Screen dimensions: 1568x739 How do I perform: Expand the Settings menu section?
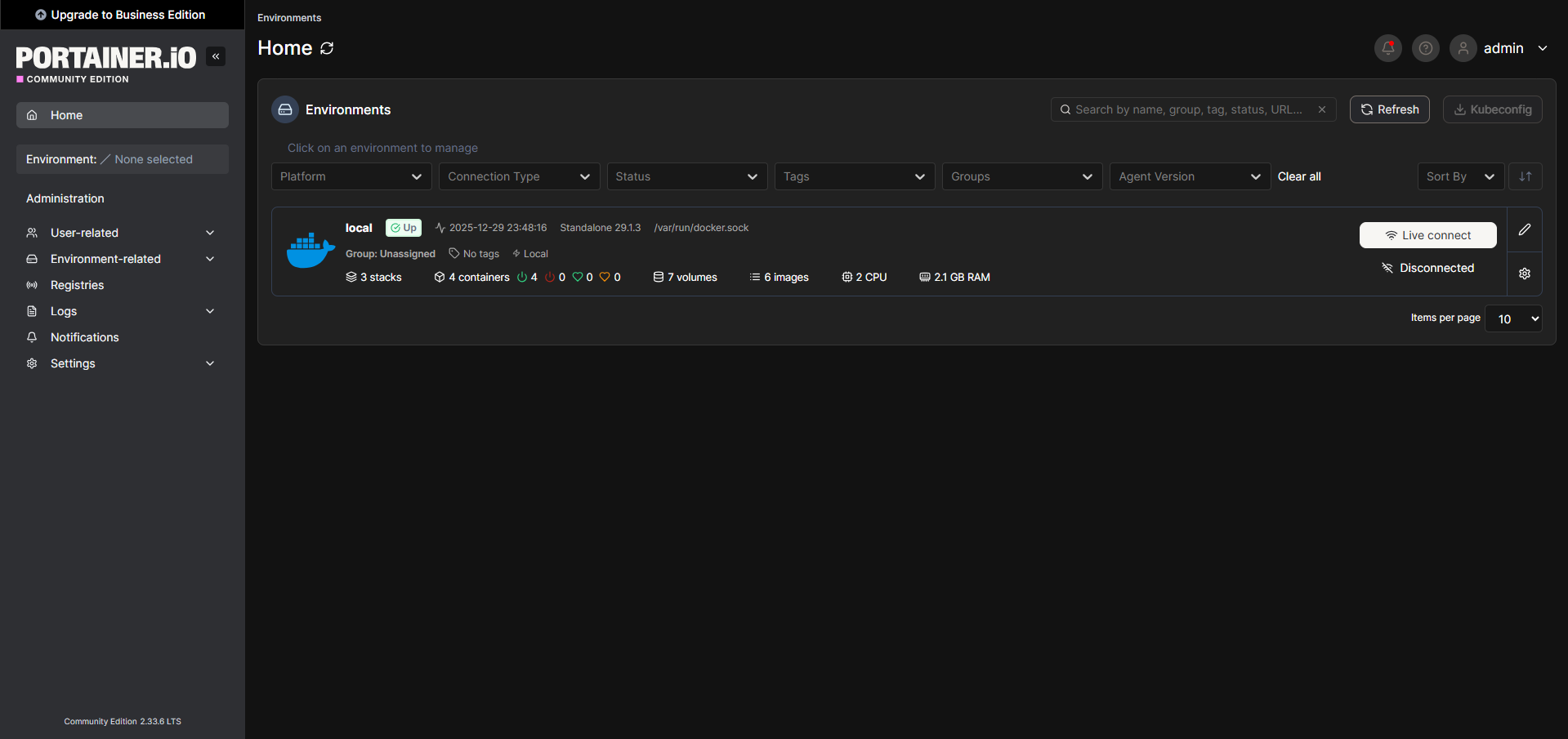click(123, 363)
